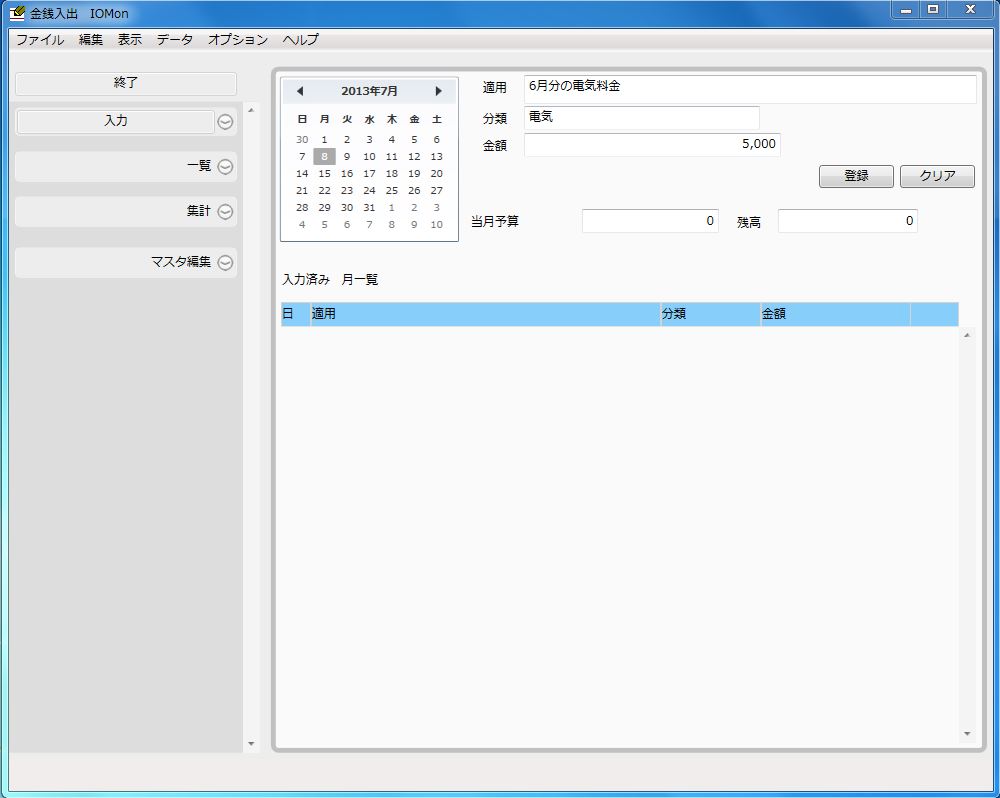
Task: Select June 30 in the calendar
Action: click(302, 140)
